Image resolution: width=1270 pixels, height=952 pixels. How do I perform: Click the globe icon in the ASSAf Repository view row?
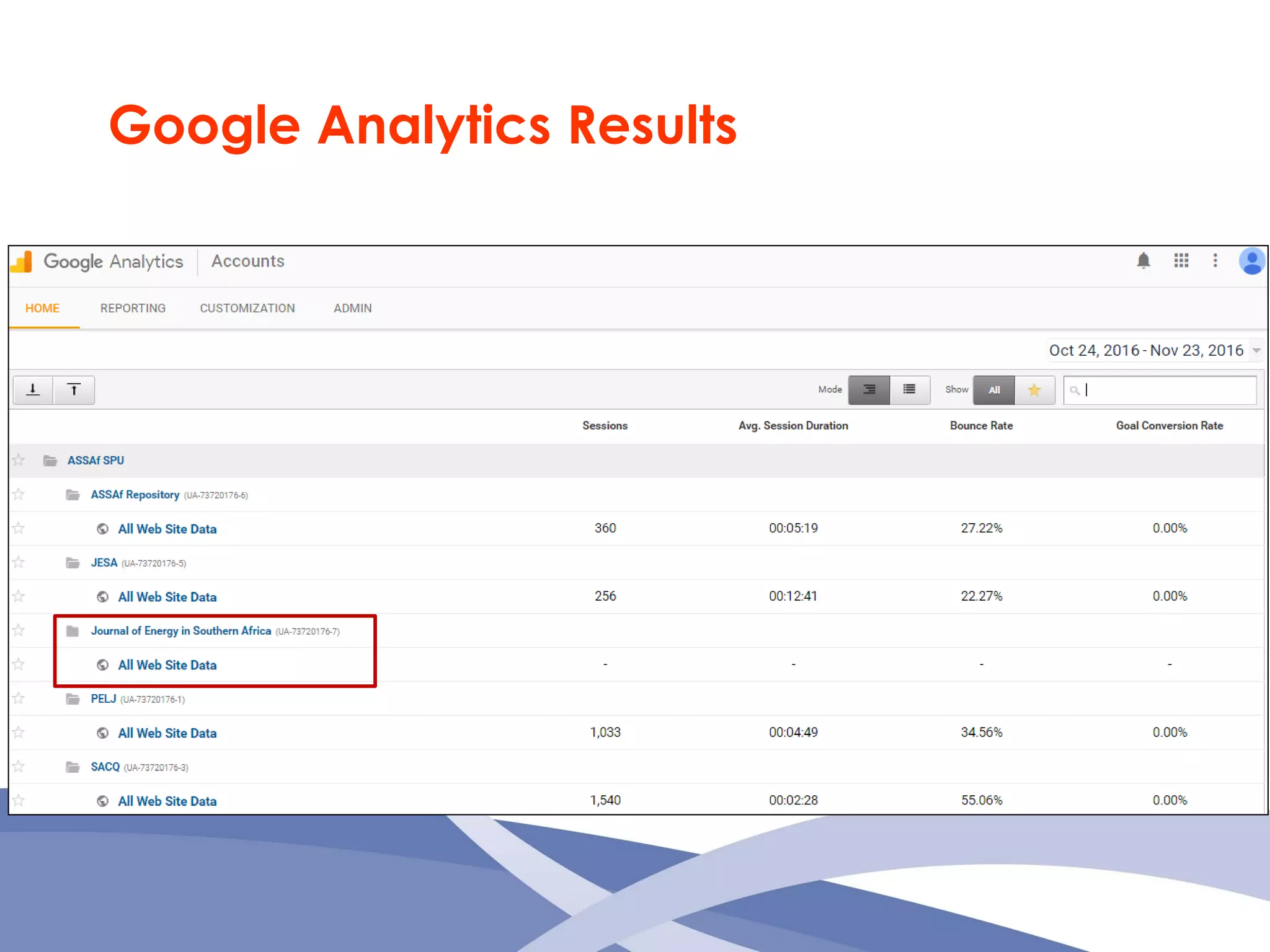click(102, 529)
